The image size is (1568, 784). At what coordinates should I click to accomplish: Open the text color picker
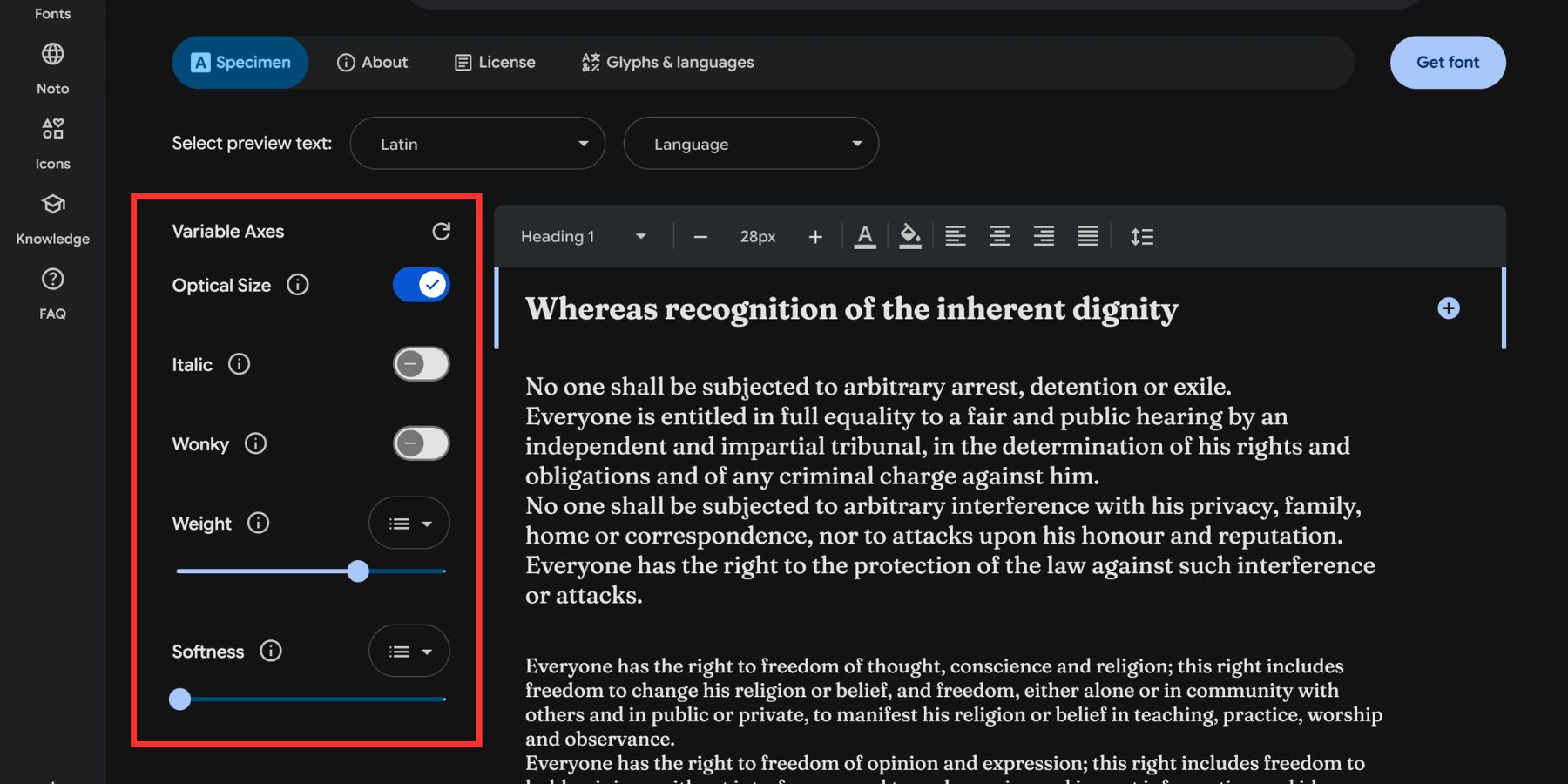865,236
